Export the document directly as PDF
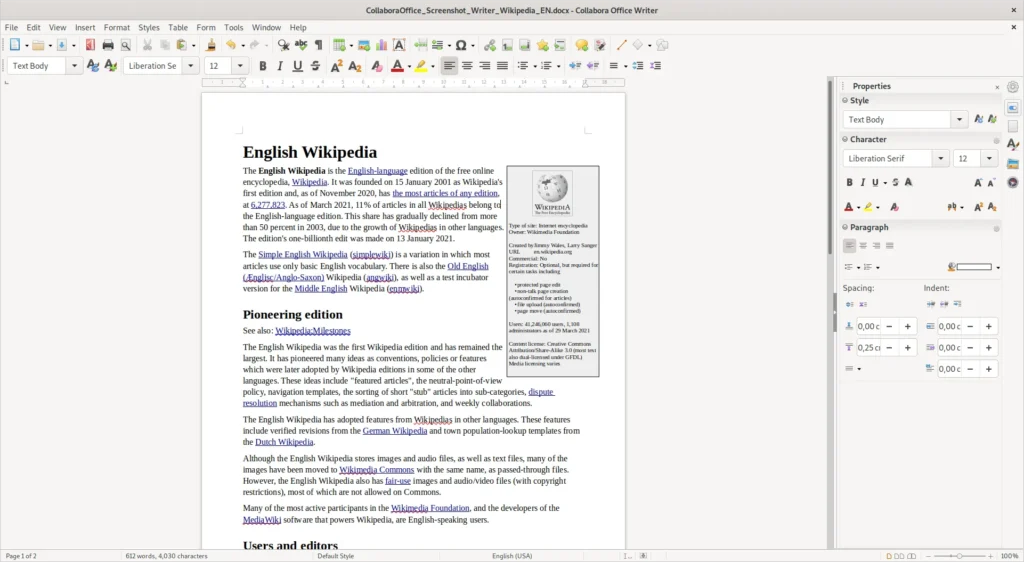The image size is (1024, 562). coord(90,45)
